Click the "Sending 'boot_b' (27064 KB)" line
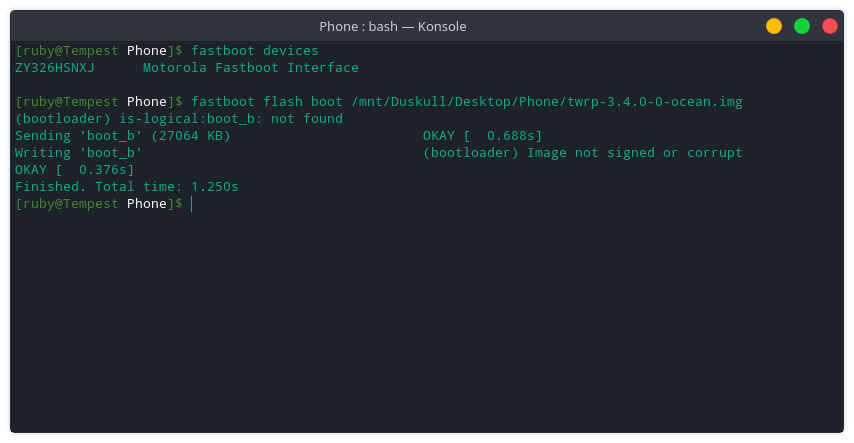 point(123,136)
